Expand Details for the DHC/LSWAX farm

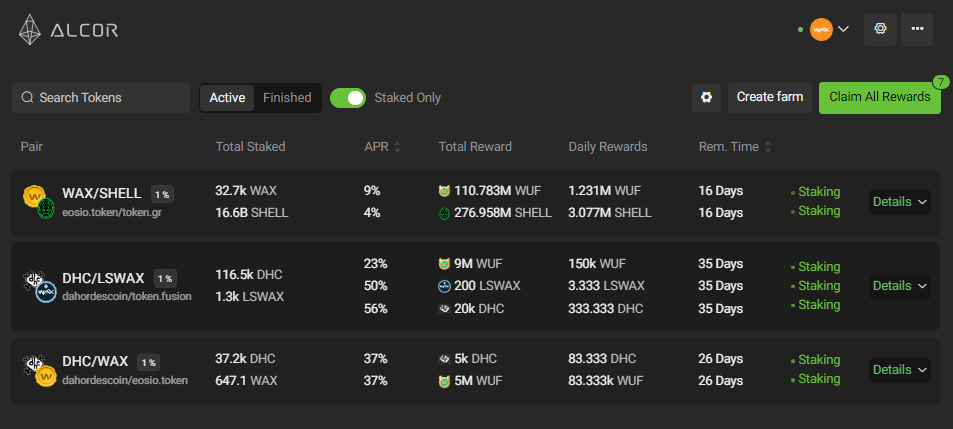pos(900,286)
